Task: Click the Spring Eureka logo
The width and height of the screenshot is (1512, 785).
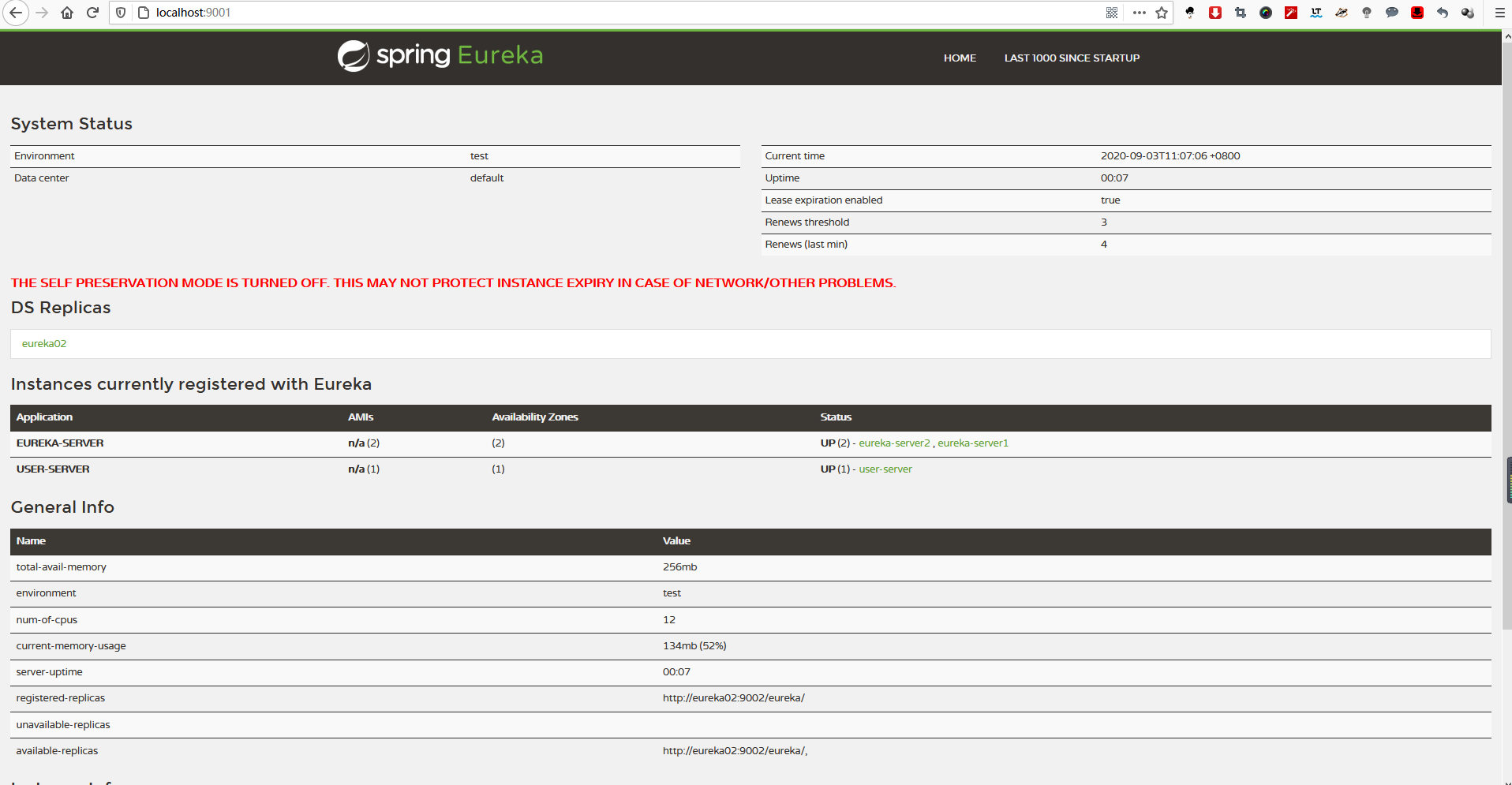Action: [x=440, y=56]
